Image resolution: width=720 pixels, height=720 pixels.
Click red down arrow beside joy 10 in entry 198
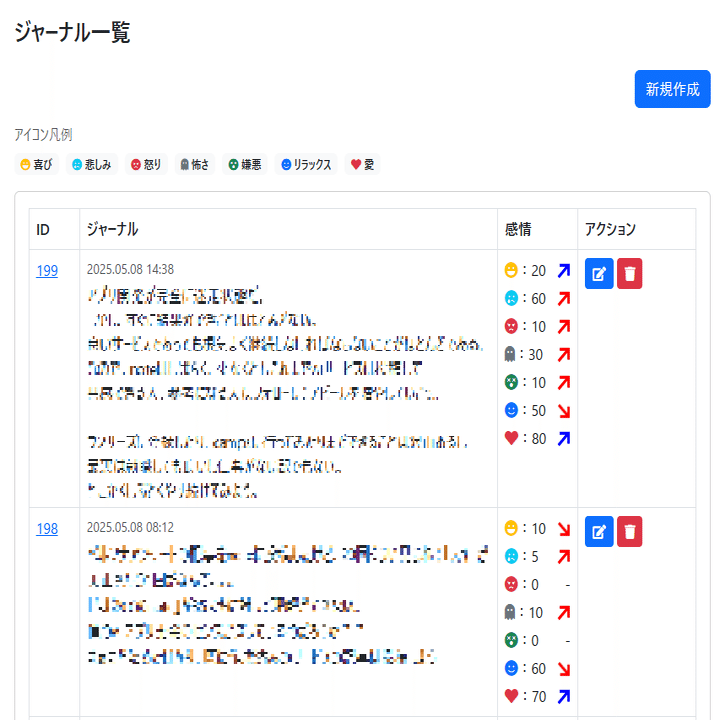tap(564, 529)
